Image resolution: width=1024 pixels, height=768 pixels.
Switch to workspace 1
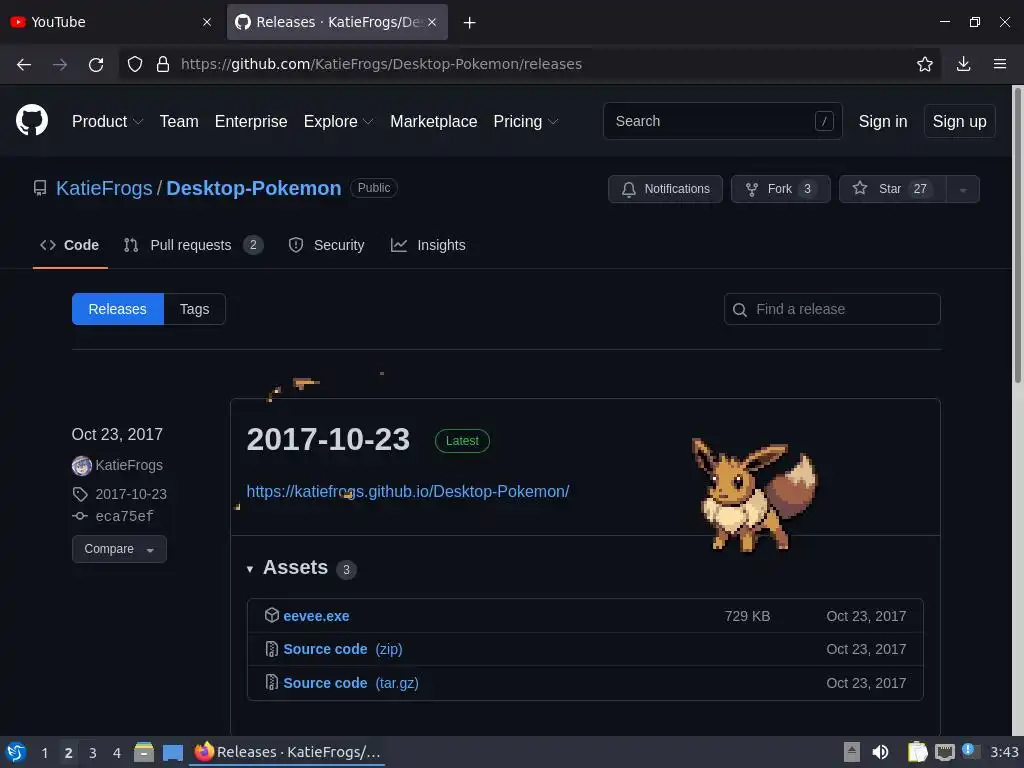45,753
